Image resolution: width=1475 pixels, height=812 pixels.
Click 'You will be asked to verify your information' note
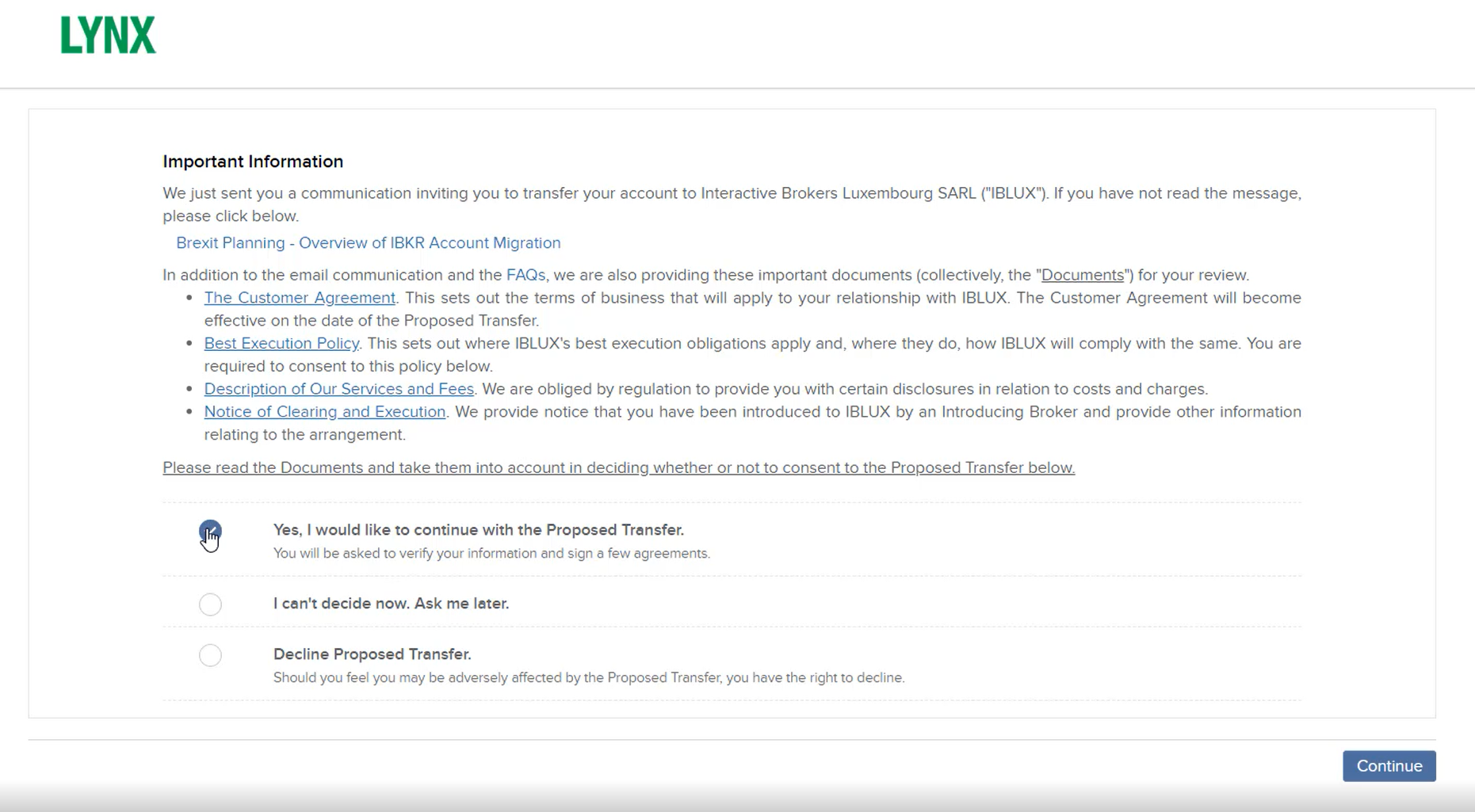pyautogui.click(x=491, y=554)
